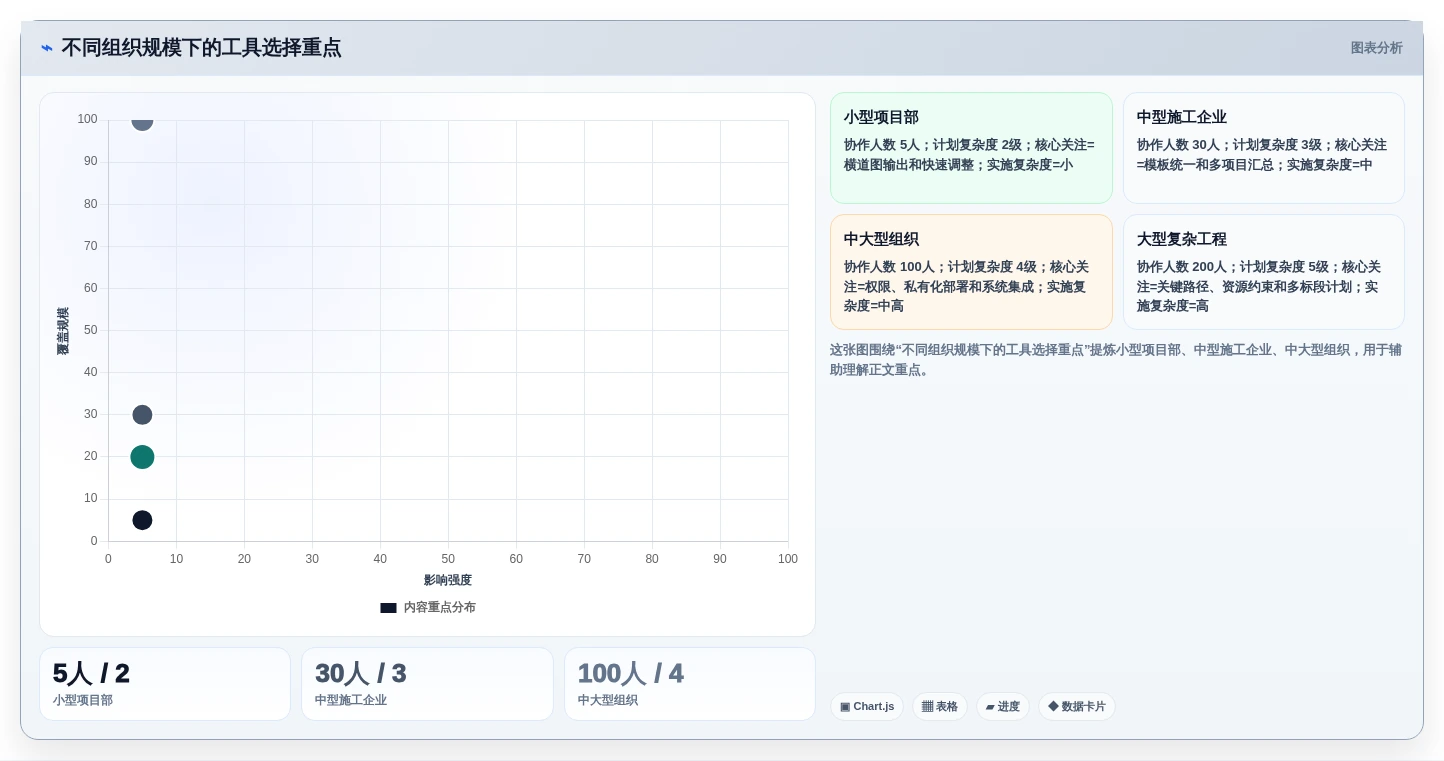The height and width of the screenshot is (761, 1444).
Task: Click the 图表分析 label in header
Action: point(1376,48)
